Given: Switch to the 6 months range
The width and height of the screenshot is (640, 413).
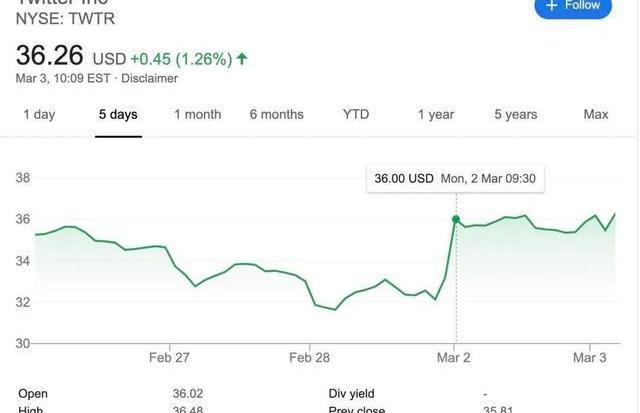Looking at the screenshot, I should point(276,114).
